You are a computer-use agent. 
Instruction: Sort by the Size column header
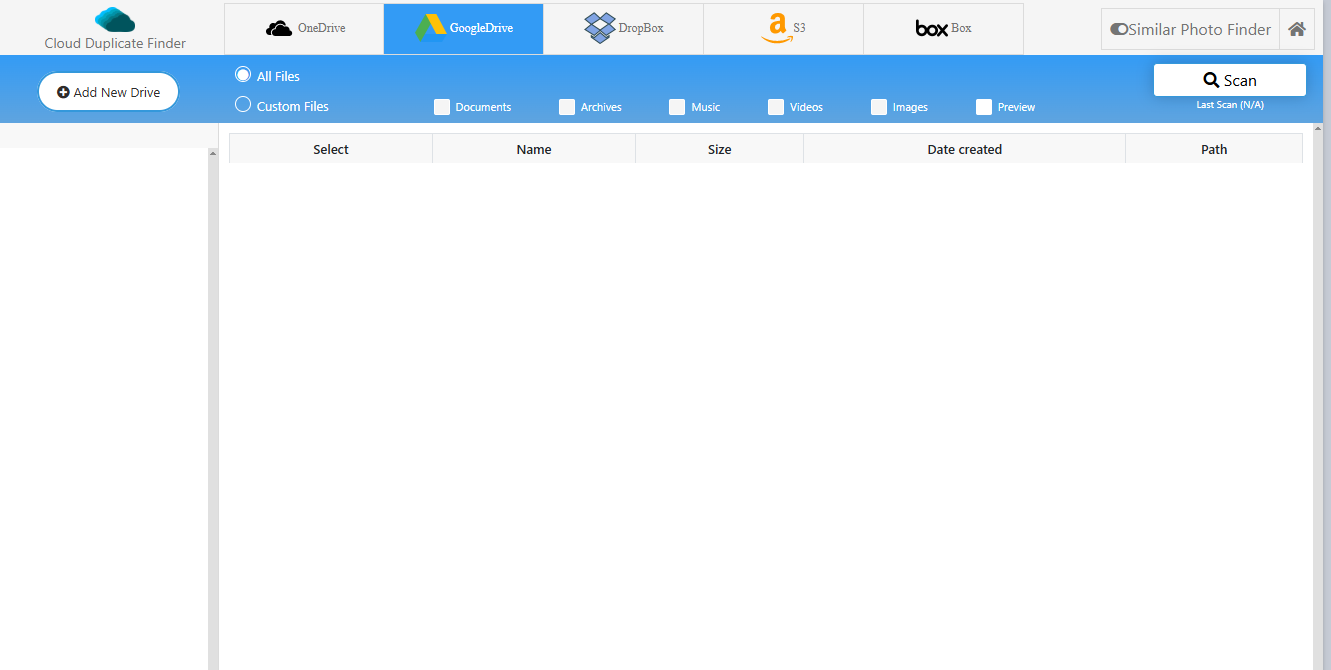pyautogui.click(x=720, y=149)
